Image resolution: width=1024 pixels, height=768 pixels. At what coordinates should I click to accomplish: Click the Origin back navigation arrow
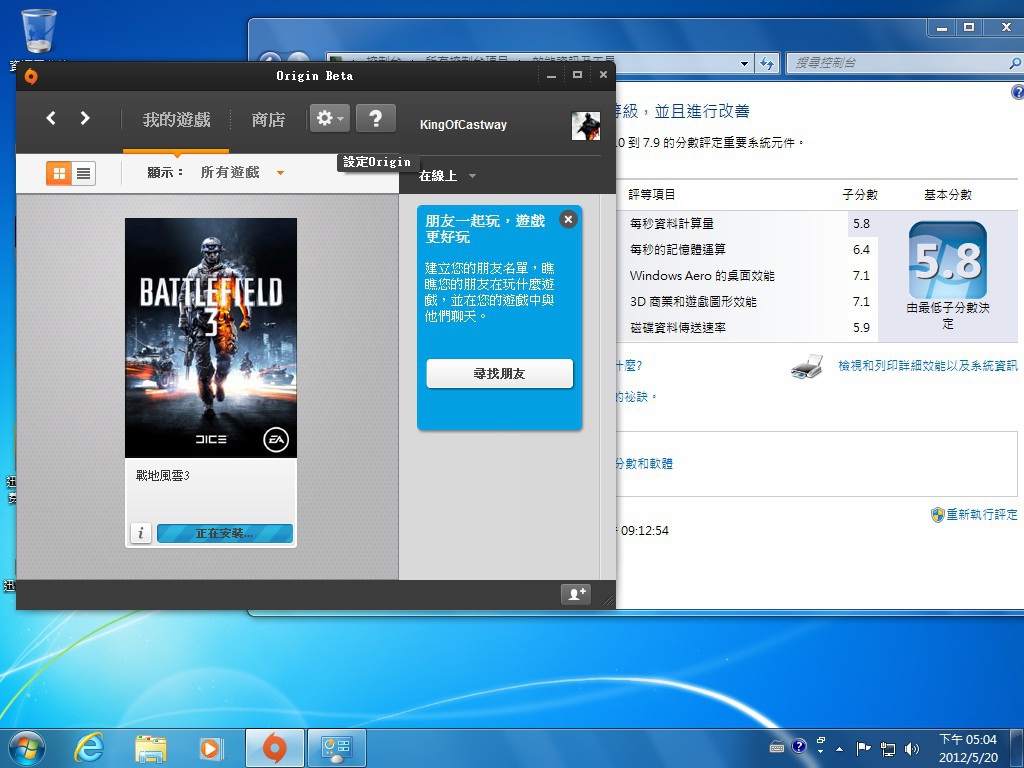pyautogui.click(x=51, y=118)
